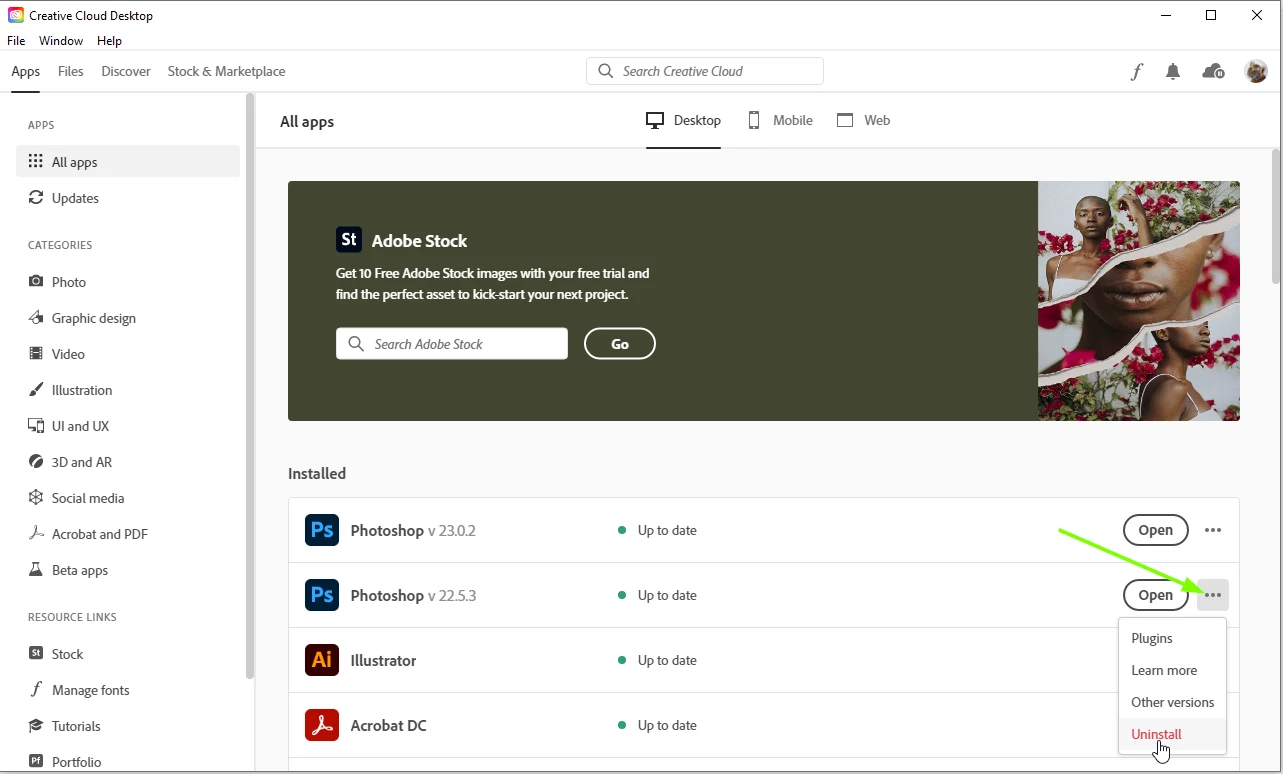Click the sidebar scrollbar

250,385
